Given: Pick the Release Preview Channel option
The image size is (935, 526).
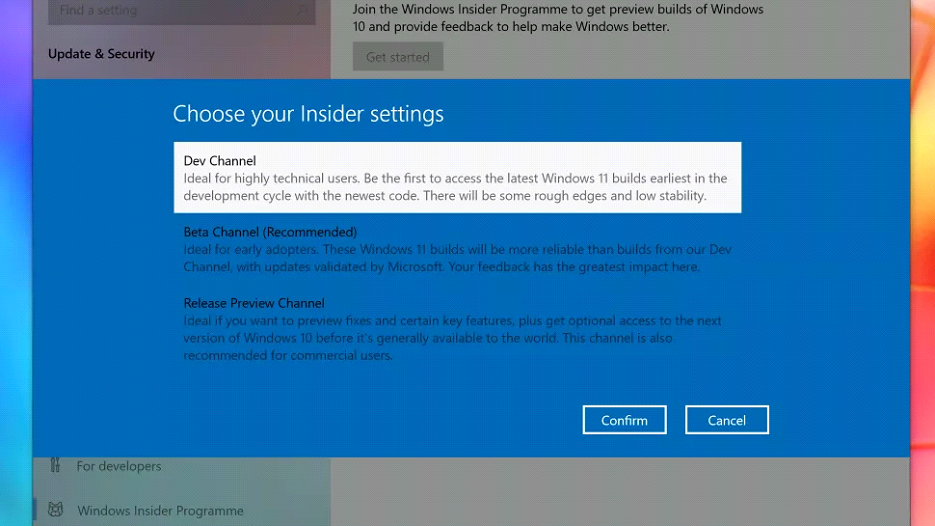Looking at the screenshot, I should [457, 329].
